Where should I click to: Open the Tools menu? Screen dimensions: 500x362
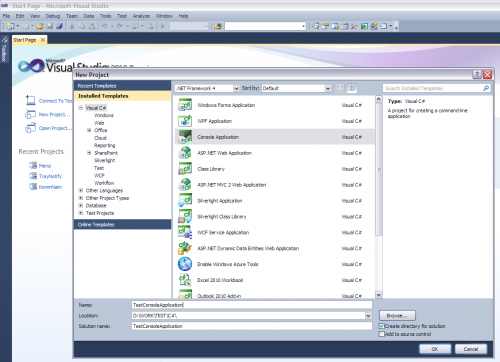[105, 16]
